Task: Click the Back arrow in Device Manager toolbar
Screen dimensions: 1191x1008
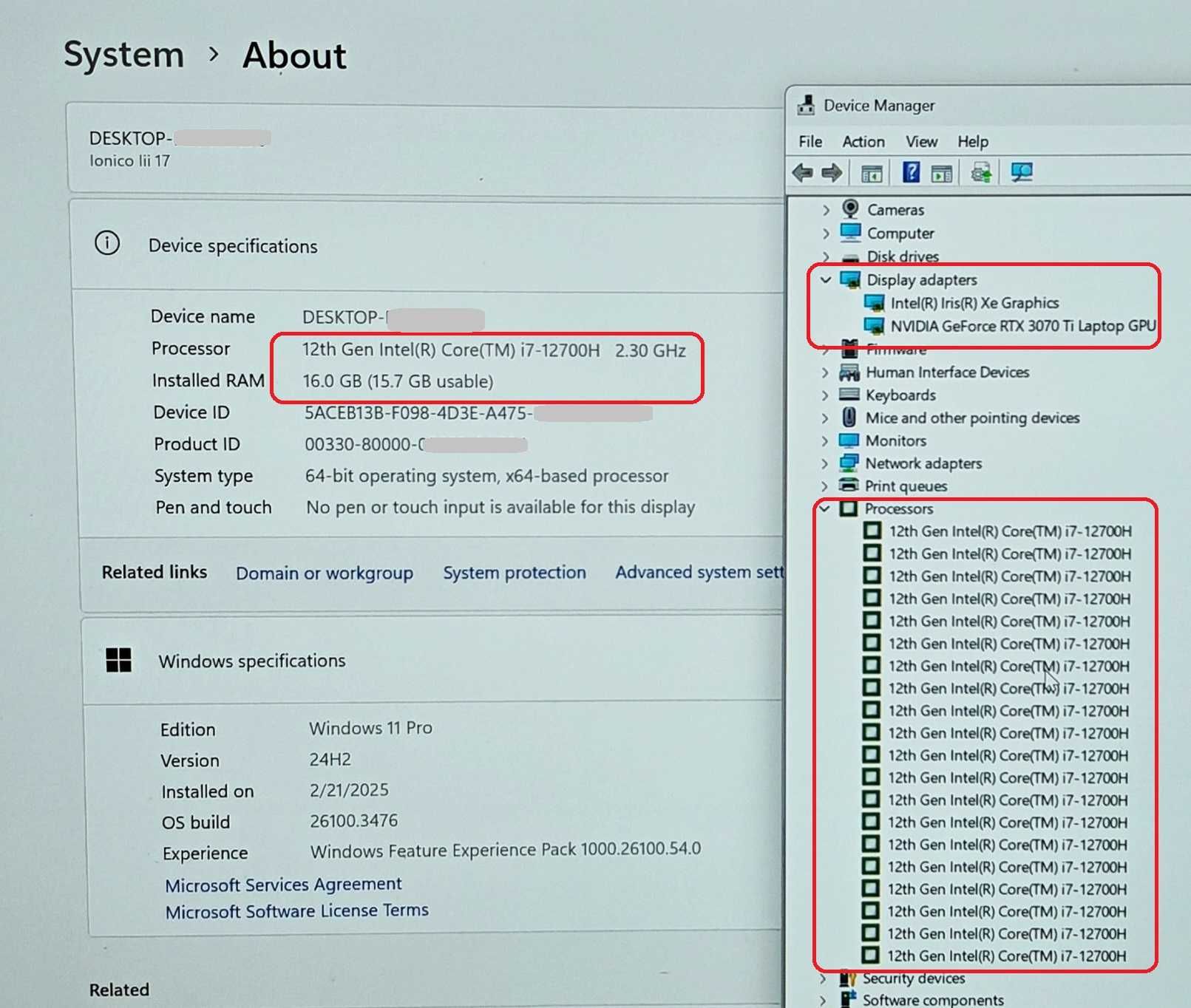Action: point(802,173)
